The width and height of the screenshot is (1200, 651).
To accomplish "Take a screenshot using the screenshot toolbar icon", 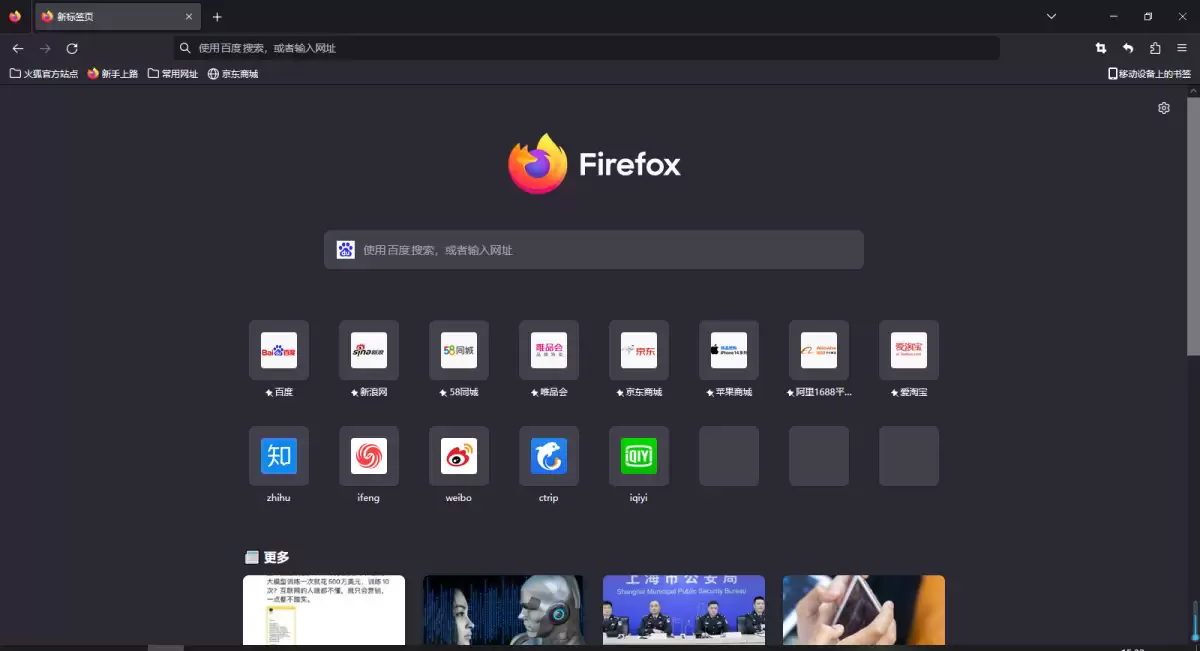I will (1100, 47).
